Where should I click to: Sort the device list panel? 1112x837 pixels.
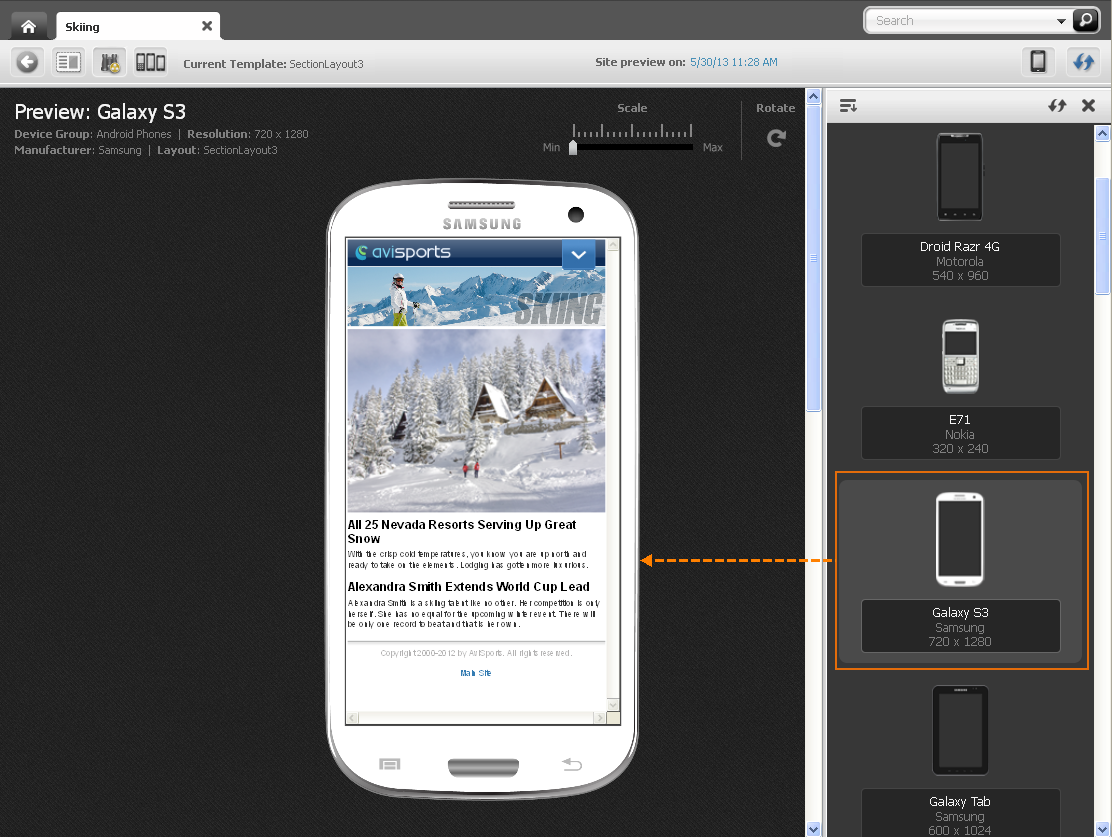pos(848,106)
